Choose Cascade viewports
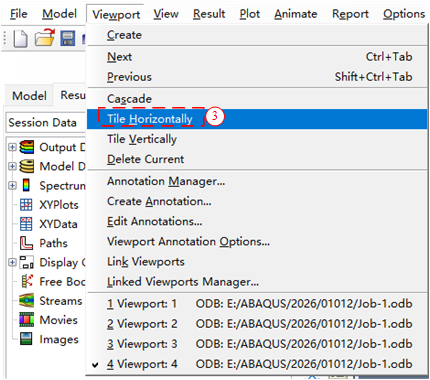430x380 pixels. point(257,99)
